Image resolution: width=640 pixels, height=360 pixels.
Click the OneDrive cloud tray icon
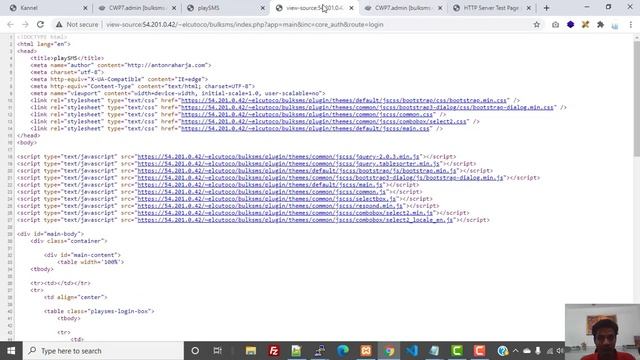(x=527, y=351)
